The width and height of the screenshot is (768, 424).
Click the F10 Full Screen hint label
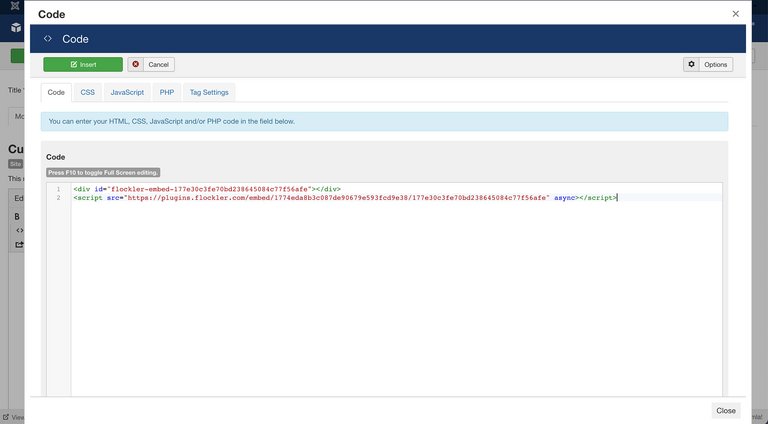pos(103,172)
